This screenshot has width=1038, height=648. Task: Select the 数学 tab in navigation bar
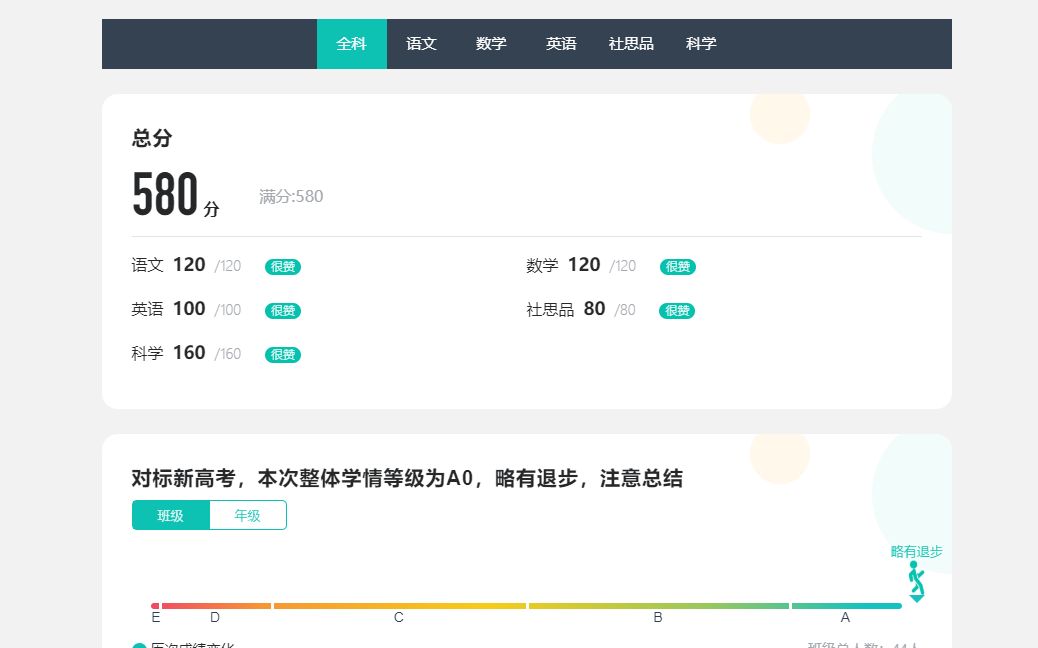pos(491,44)
